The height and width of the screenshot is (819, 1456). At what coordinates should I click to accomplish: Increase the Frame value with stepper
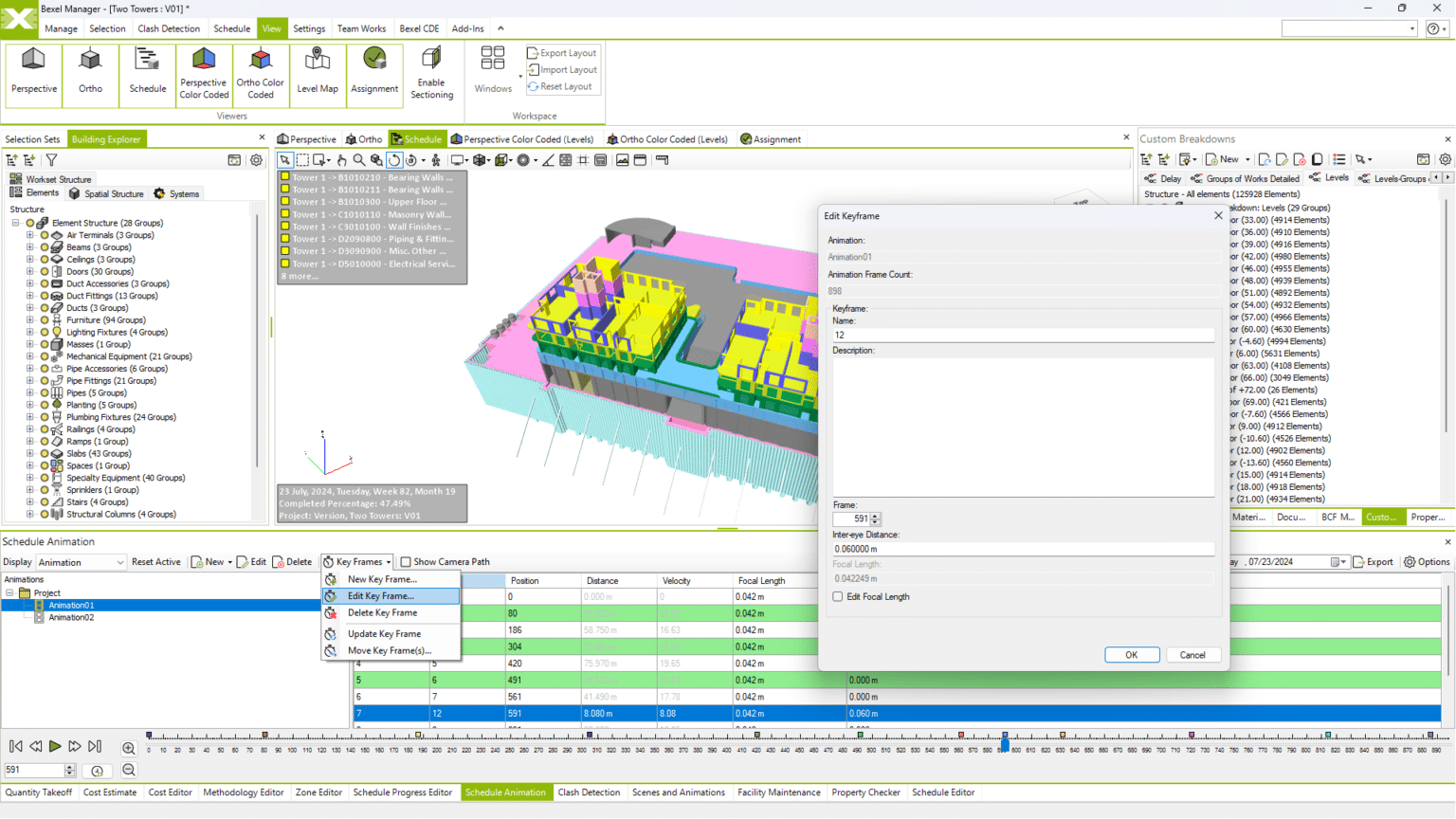[875, 516]
